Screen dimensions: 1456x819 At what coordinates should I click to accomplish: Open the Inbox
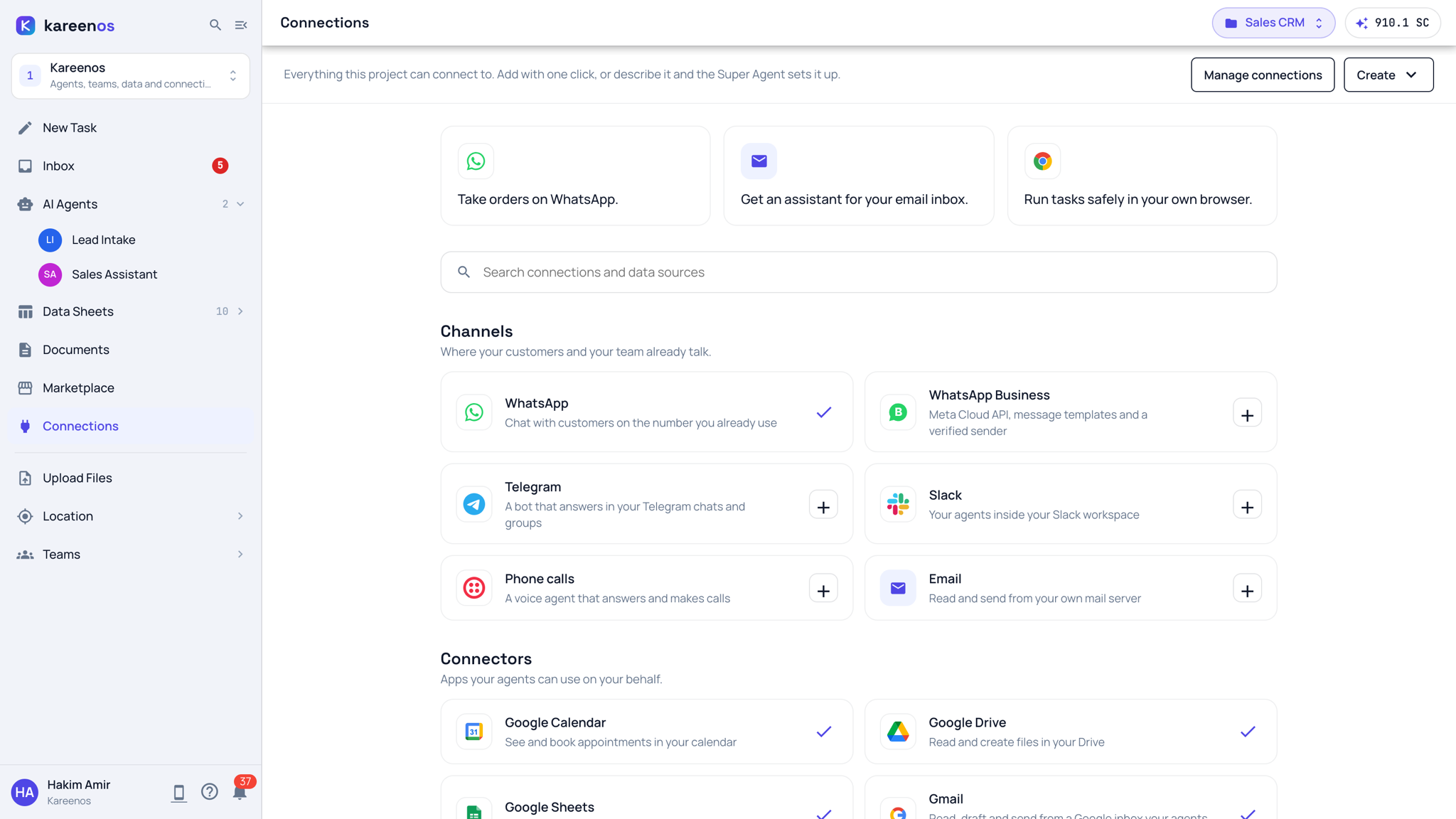pos(131,166)
